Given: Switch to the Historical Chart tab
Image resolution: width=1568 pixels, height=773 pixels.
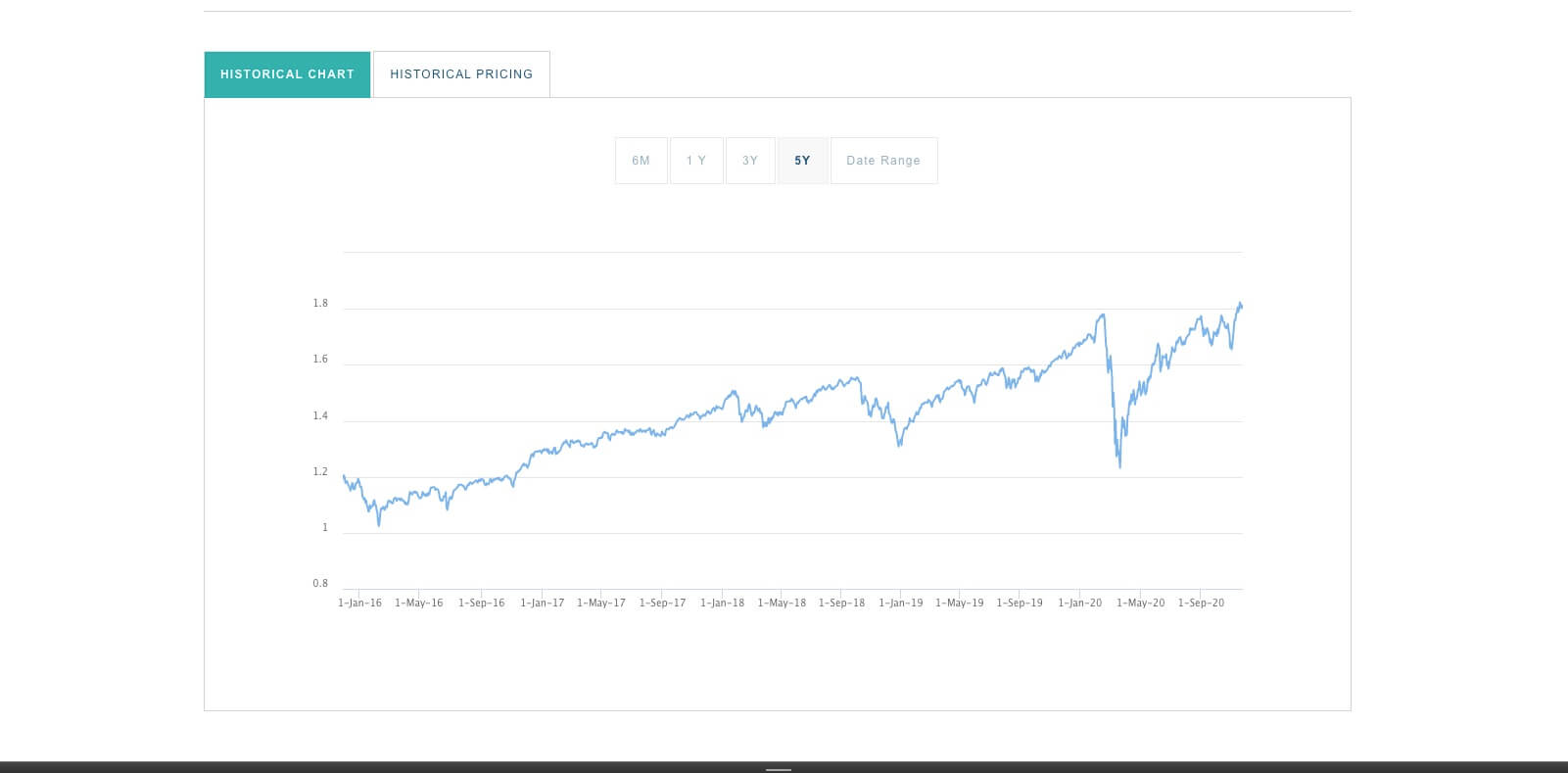Looking at the screenshot, I should 287,74.
